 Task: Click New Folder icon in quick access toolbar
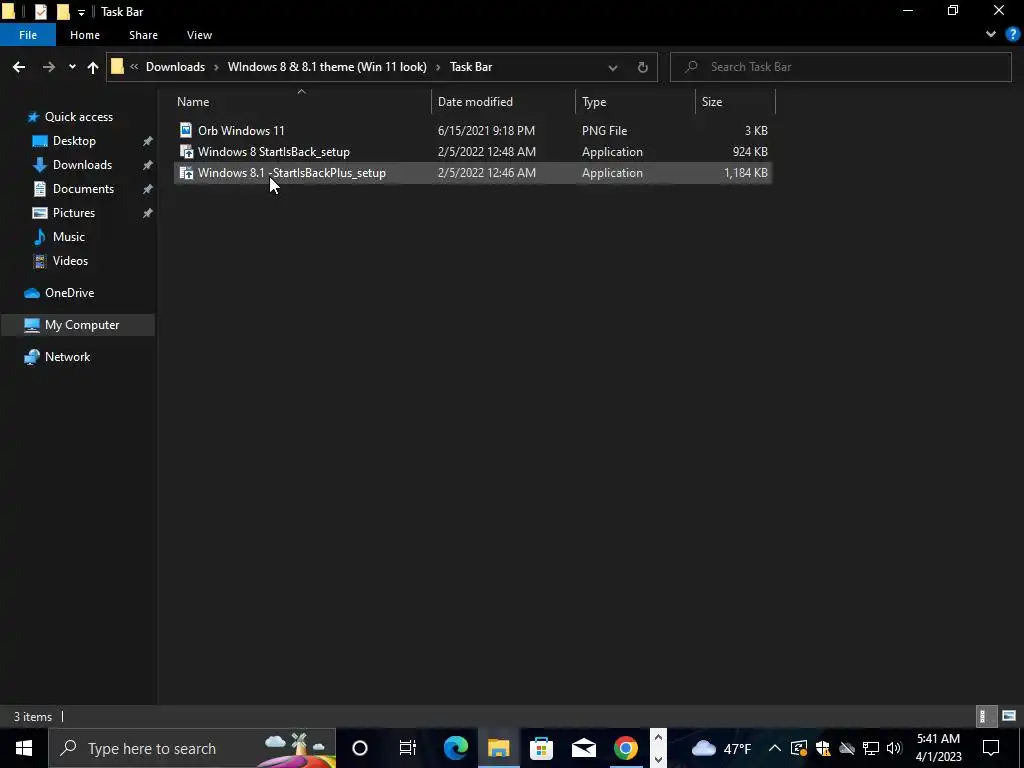click(x=63, y=12)
